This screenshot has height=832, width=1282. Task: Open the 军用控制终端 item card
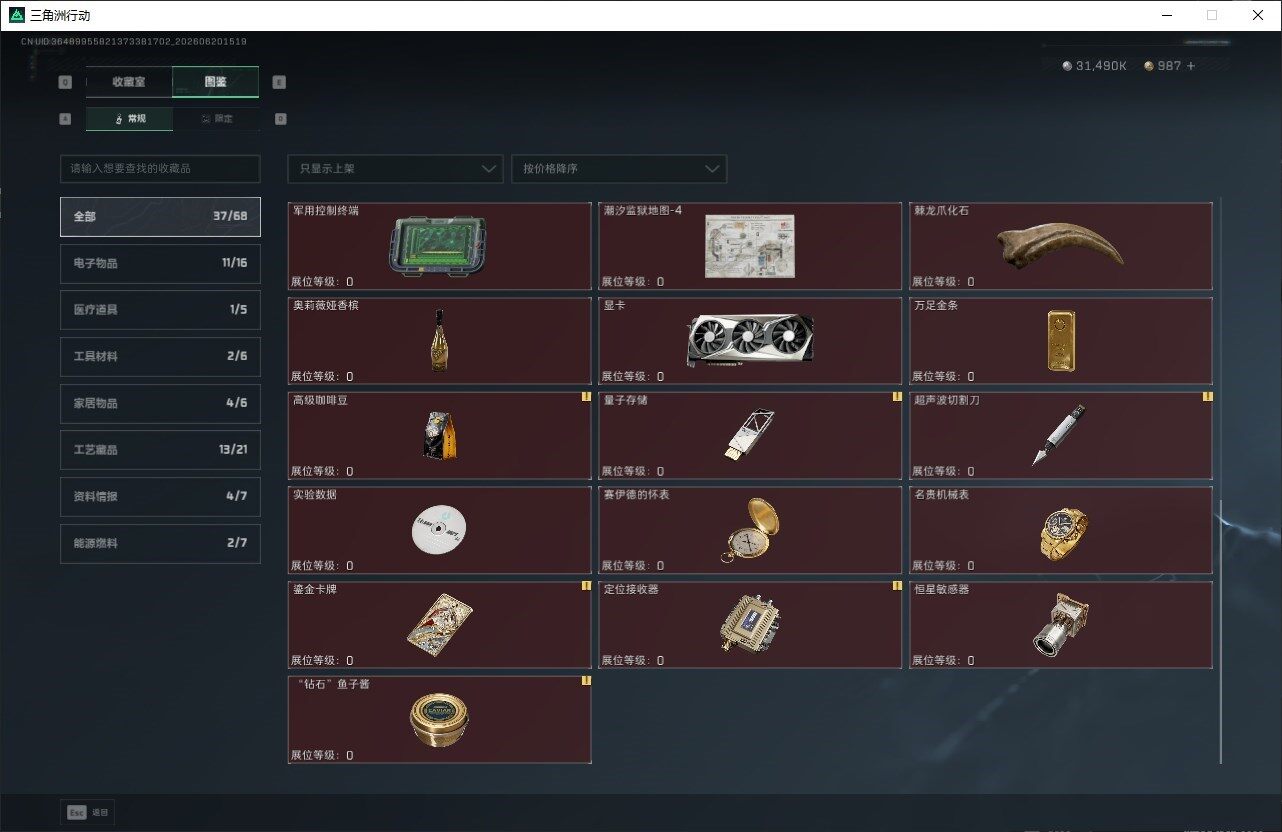point(439,246)
